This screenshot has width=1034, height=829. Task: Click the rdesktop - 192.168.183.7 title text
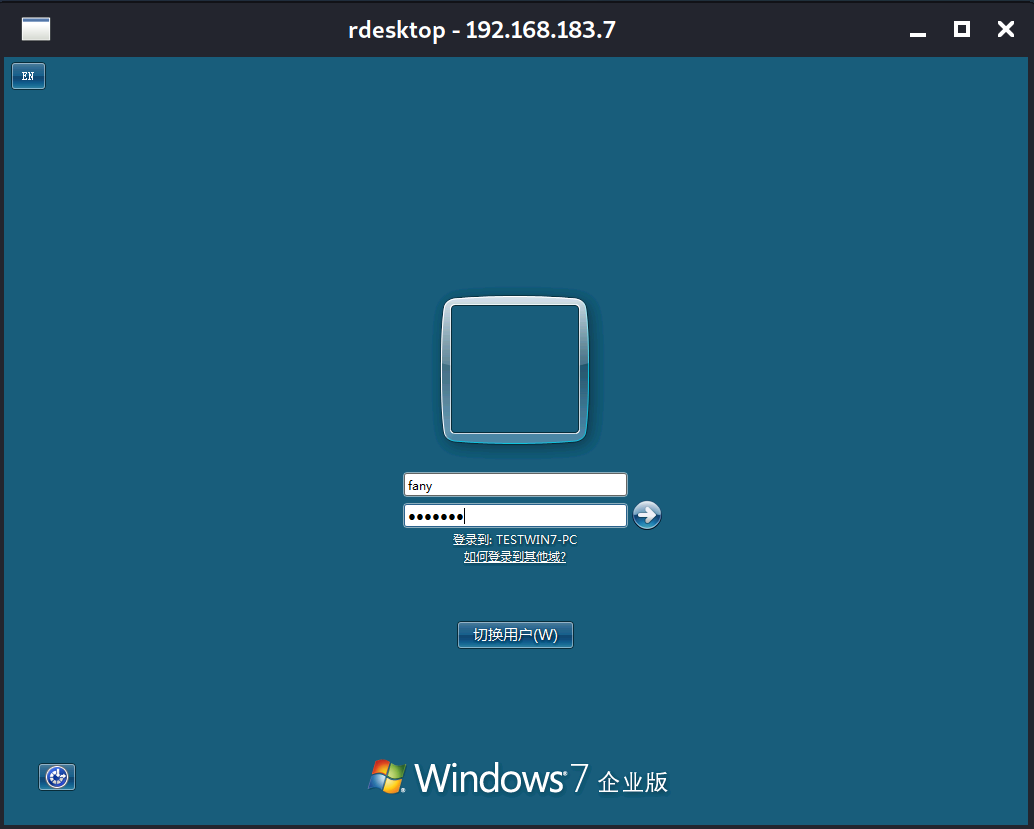[483, 29]
